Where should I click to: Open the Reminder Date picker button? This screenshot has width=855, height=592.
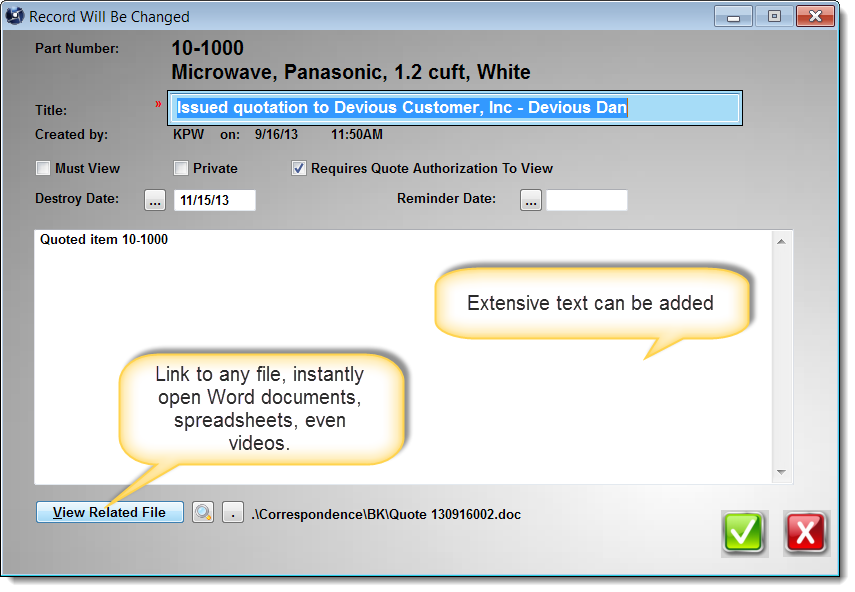pyautogui.click(x=531, y=200)
